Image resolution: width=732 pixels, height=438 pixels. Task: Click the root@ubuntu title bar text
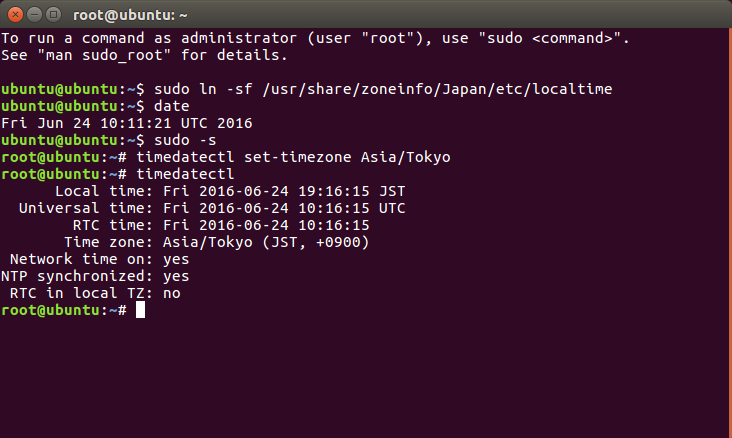(x=130, y=15)
